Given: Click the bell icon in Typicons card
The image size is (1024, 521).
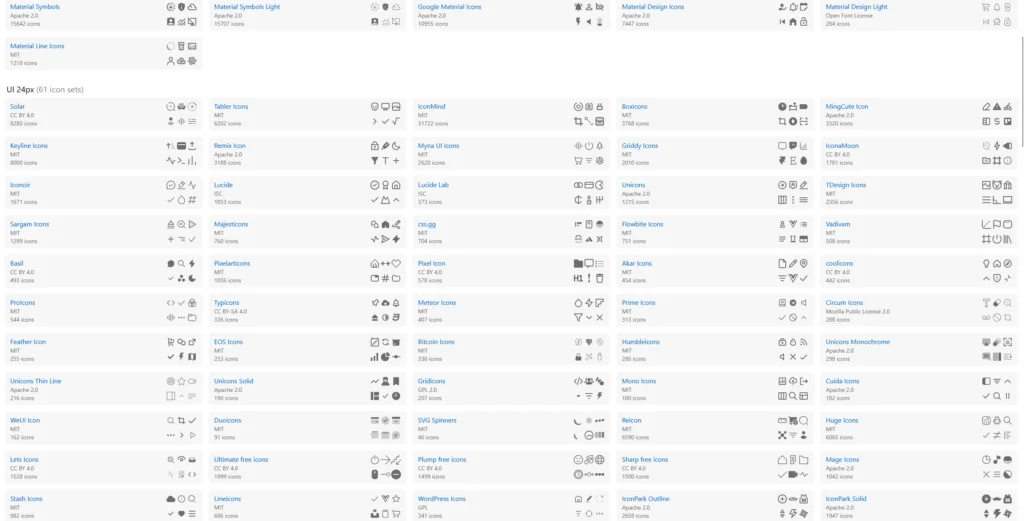Looking at the screenshot, I should pyautogui.click(x=396, y=302).
